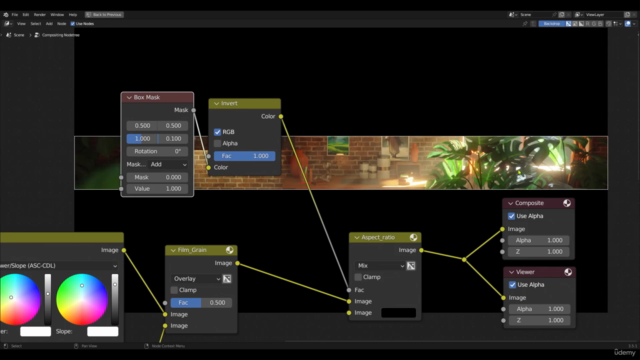
Task: Select the G green channel backdrop button
Action: (594, 24)
